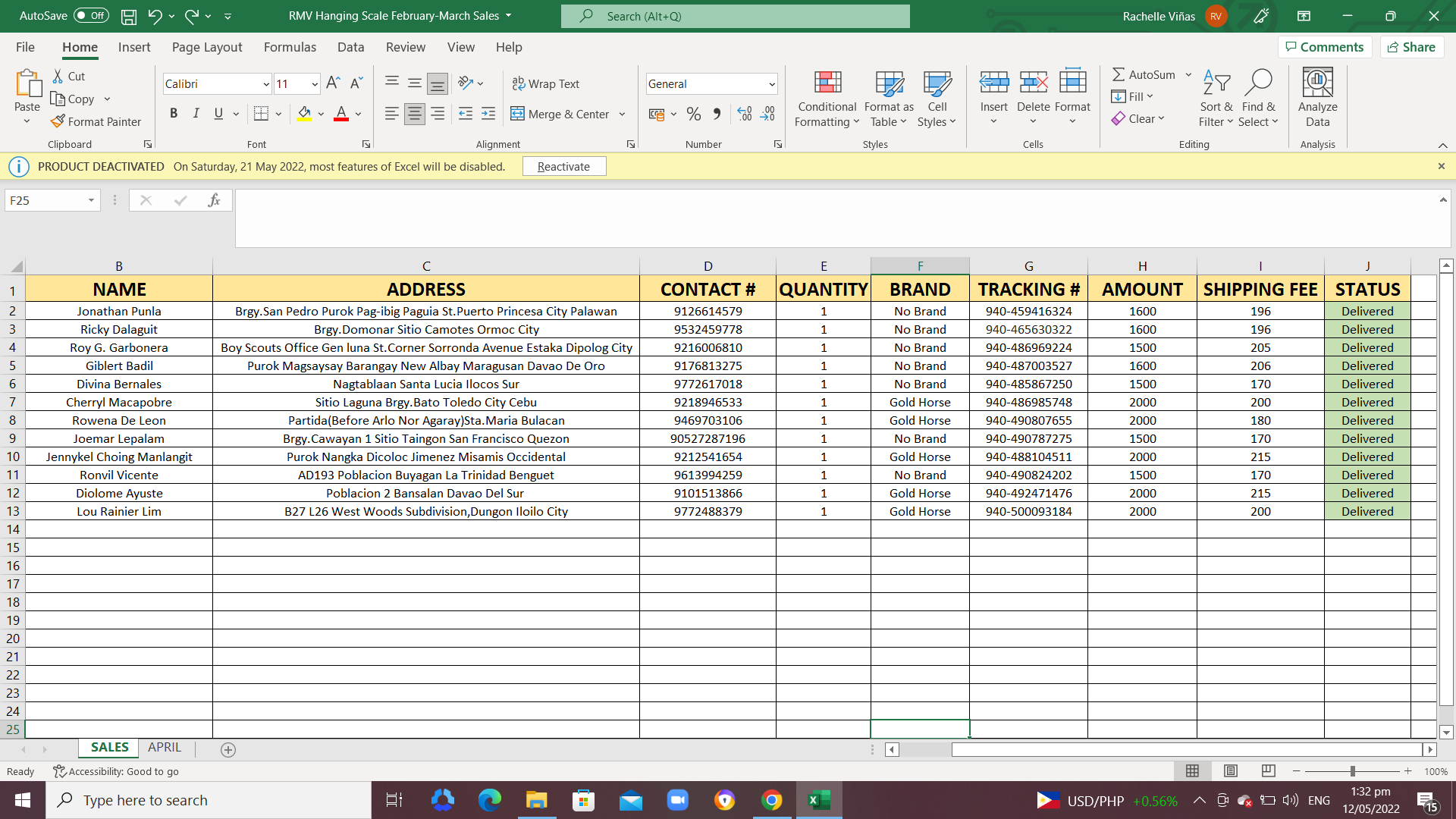Click the Reactivate button
Viewport: 1456px width, 819px height.
pos(563,166)
